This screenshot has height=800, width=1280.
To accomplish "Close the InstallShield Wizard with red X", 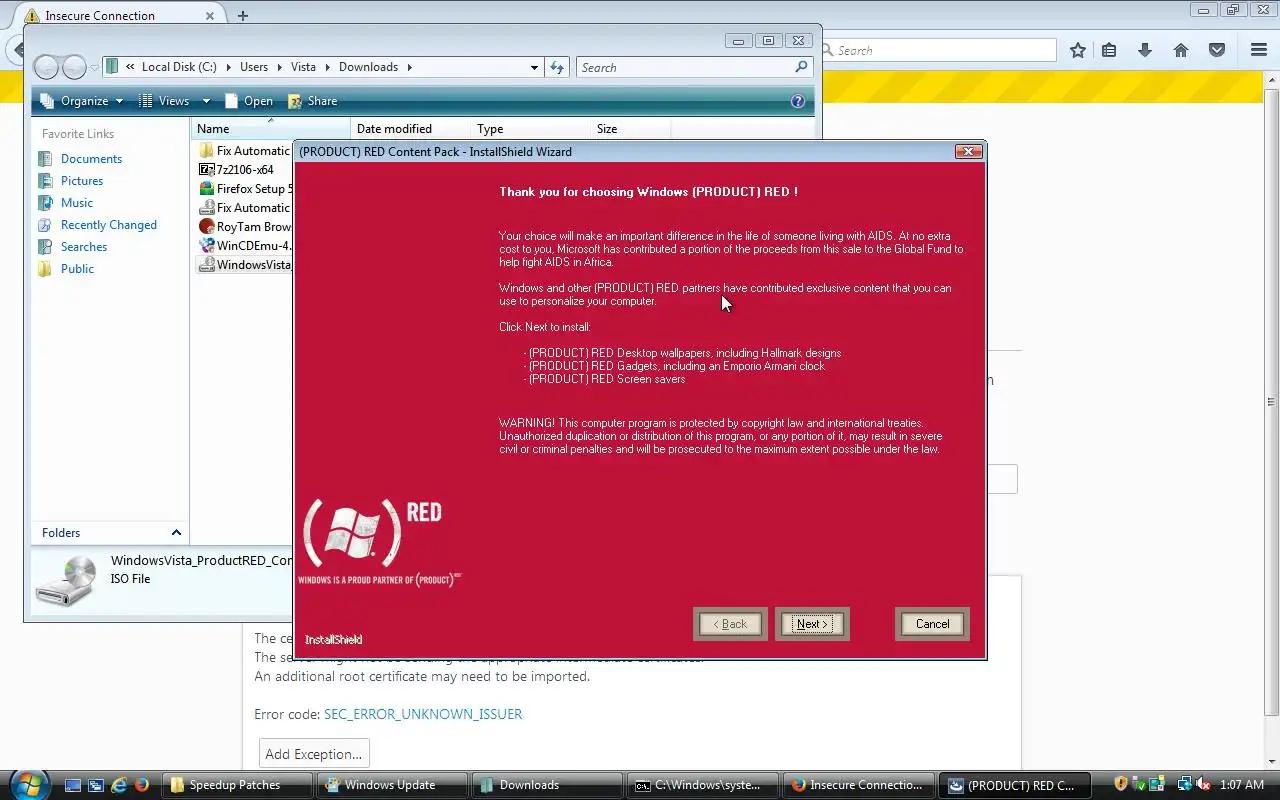I will pos(967,151).
